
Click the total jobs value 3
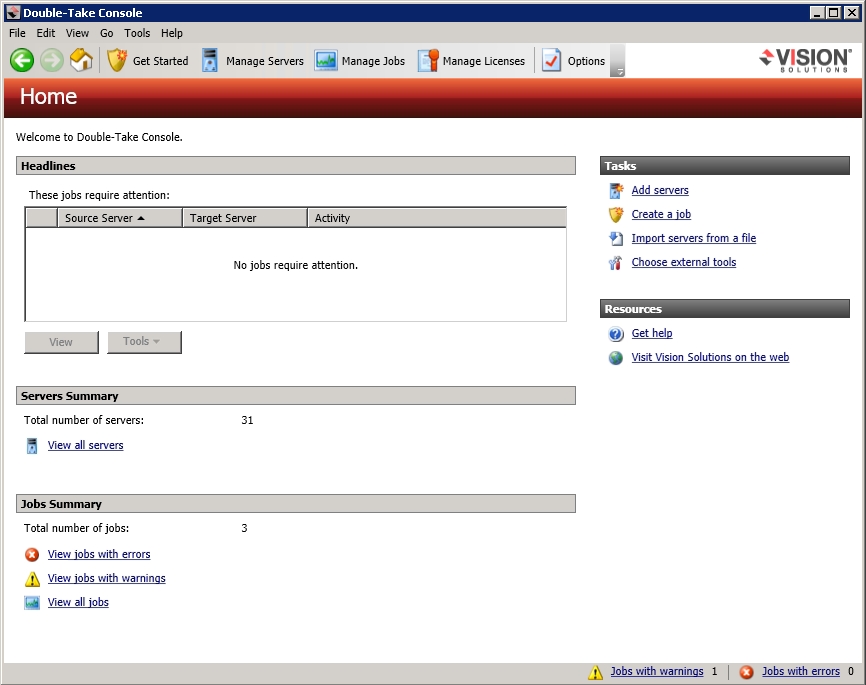point(244,529)
